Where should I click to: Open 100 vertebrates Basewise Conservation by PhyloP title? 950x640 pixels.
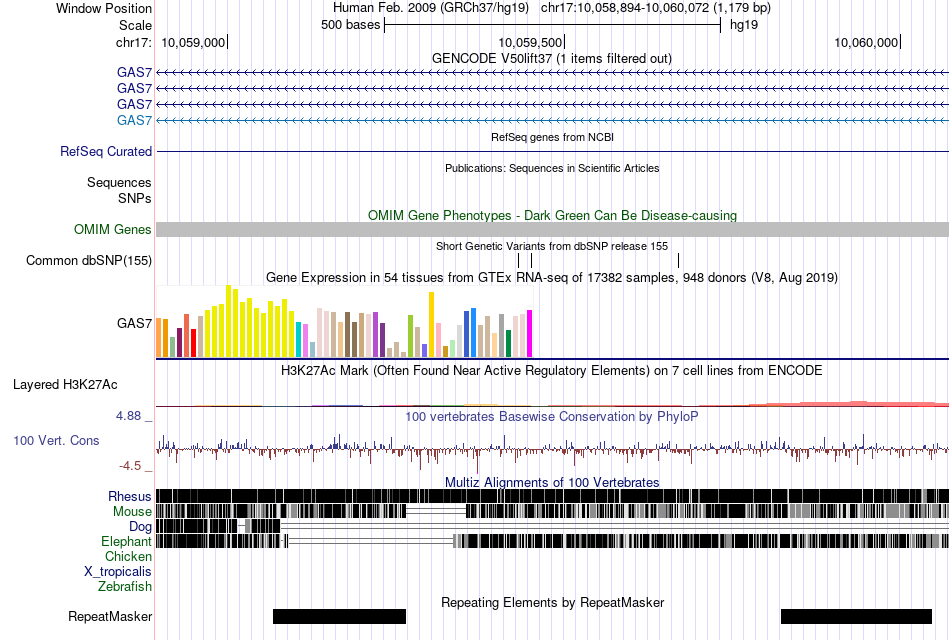click(x=552, y=417)
